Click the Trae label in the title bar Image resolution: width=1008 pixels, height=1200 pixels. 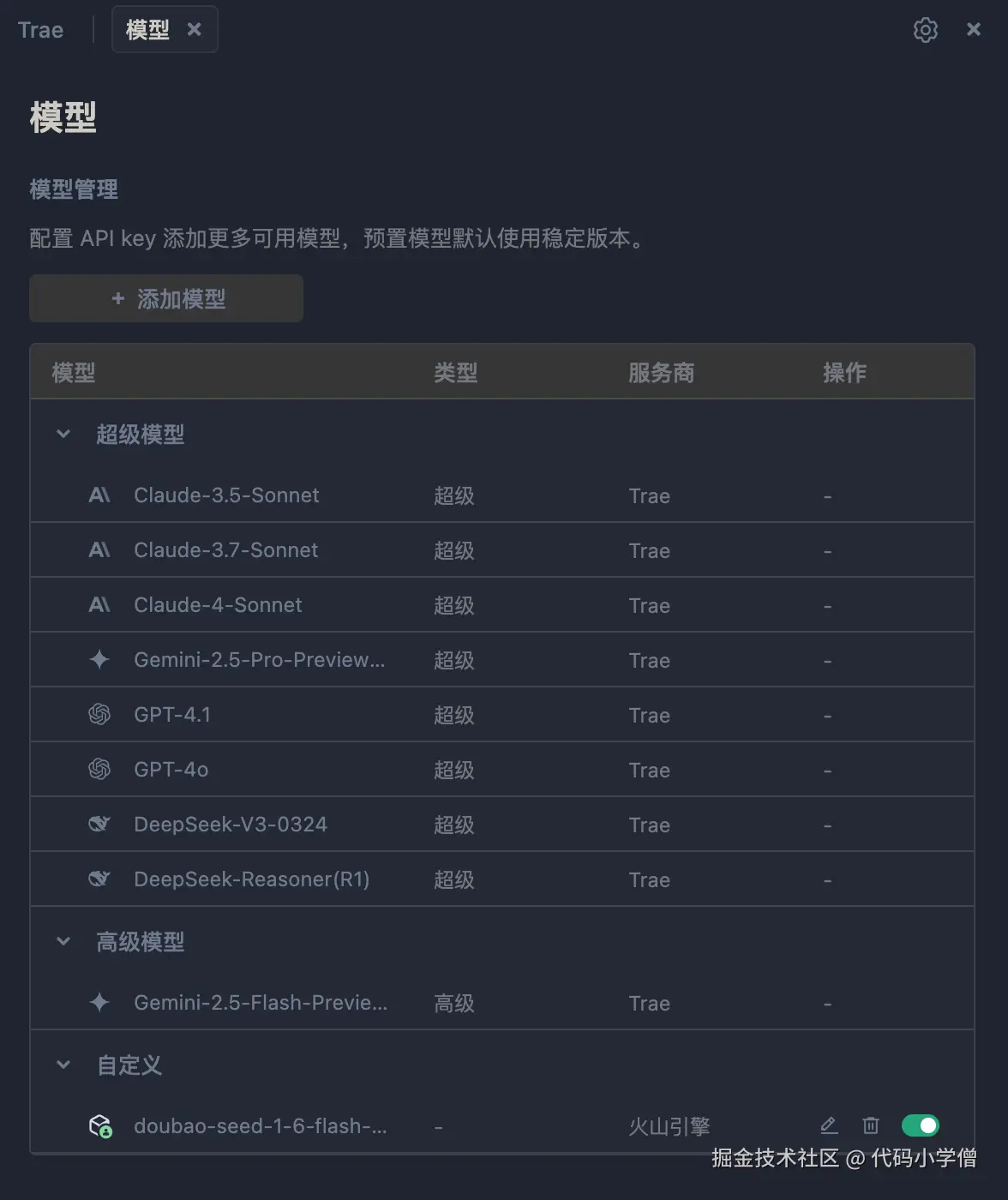click(x=40, y=29)
